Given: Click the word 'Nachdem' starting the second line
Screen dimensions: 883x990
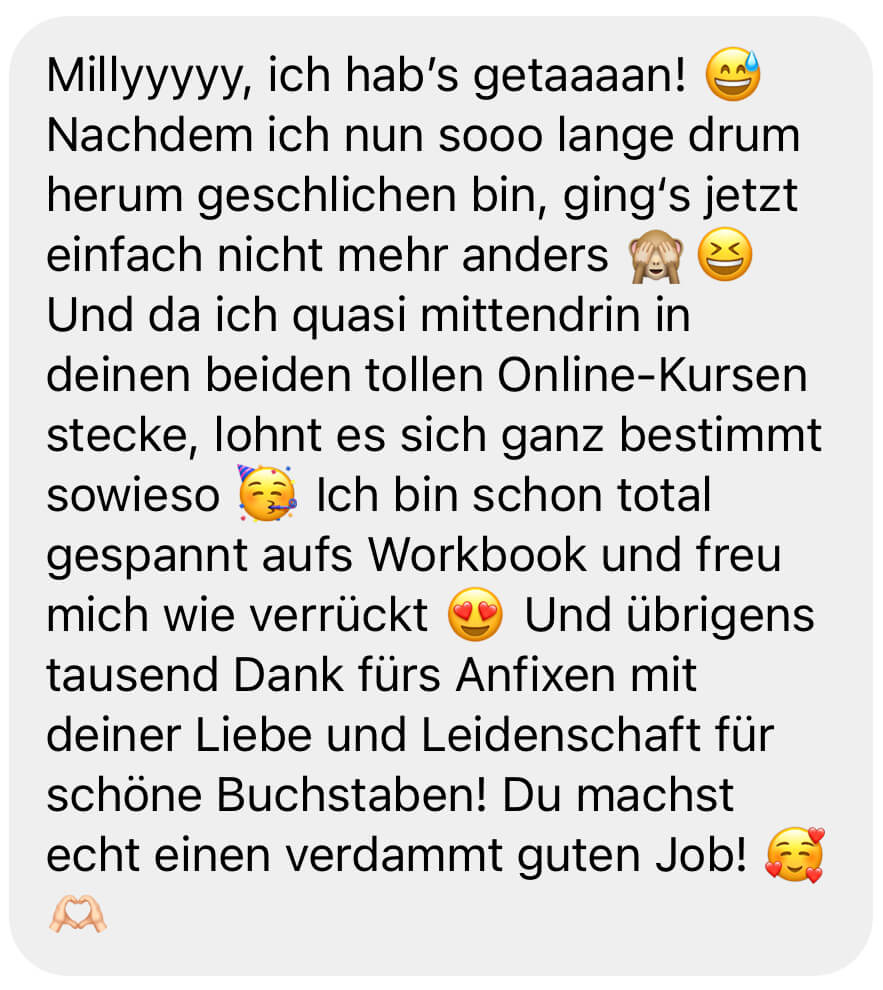Looking at the screenshot, I should (150, 136).
